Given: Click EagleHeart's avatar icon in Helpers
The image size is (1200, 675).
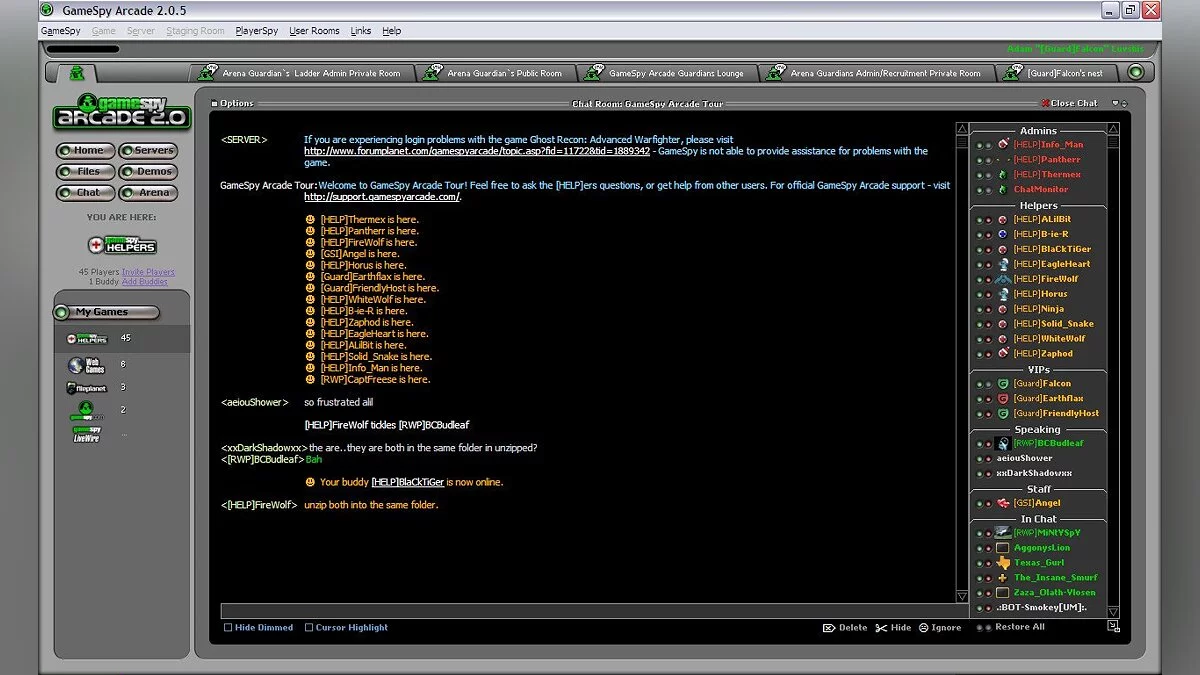Looking at the screenshot, I should point(1003,264).
